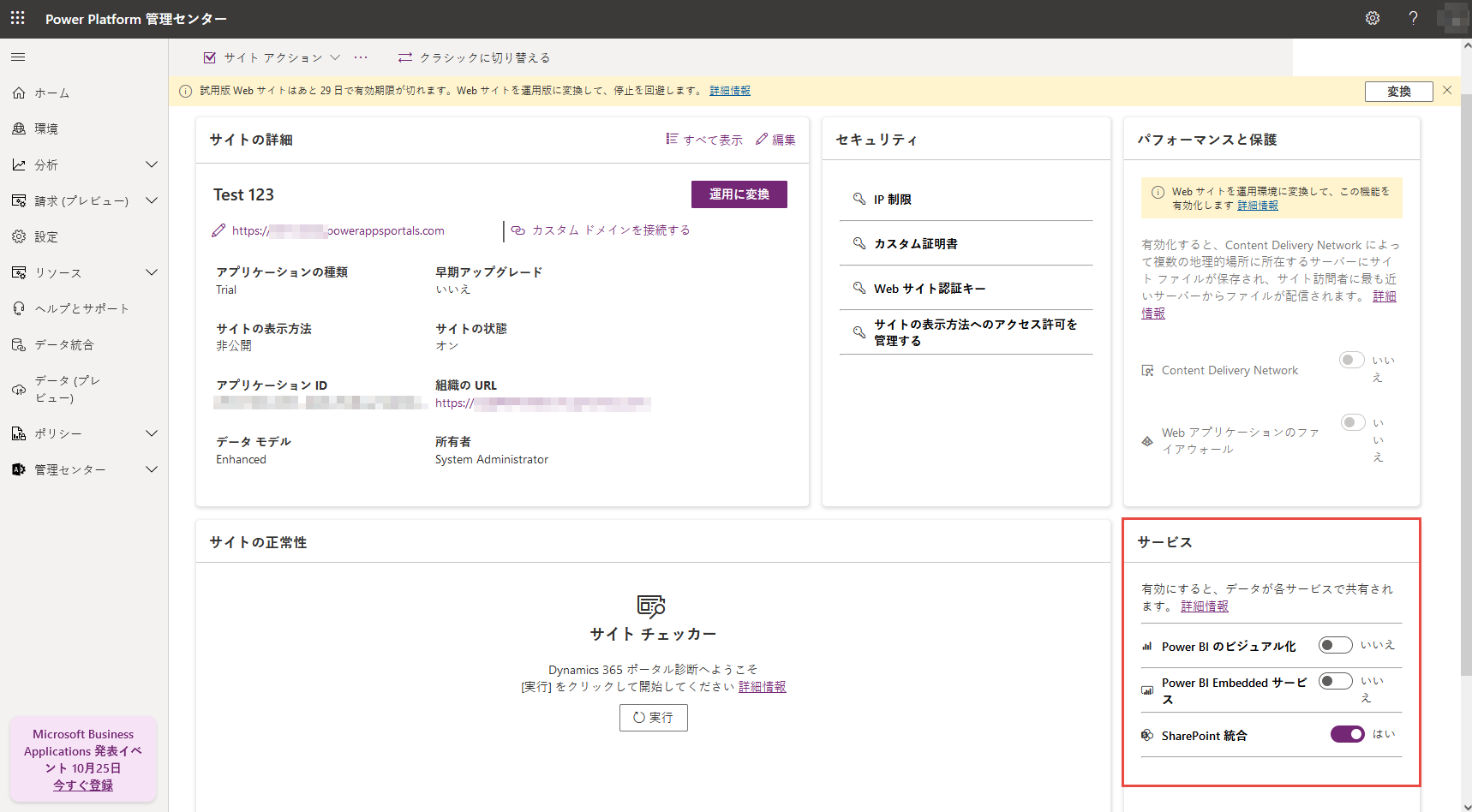Click the Web サイト認証キー key icon
The image size is (1472, 812).
pos(859,288)
